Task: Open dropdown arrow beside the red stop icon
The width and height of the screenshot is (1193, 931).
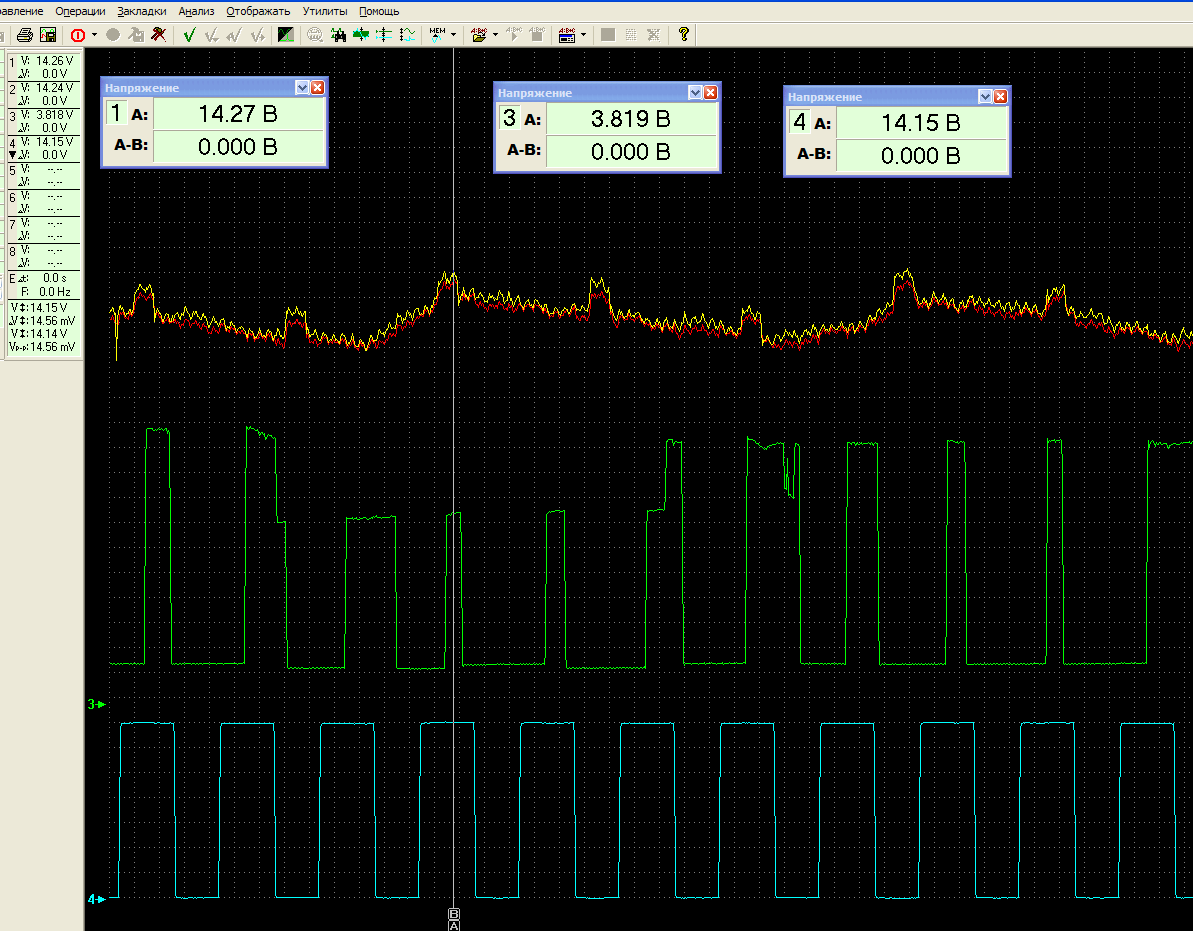Action: pyautogui.click(x=94, y=35)
